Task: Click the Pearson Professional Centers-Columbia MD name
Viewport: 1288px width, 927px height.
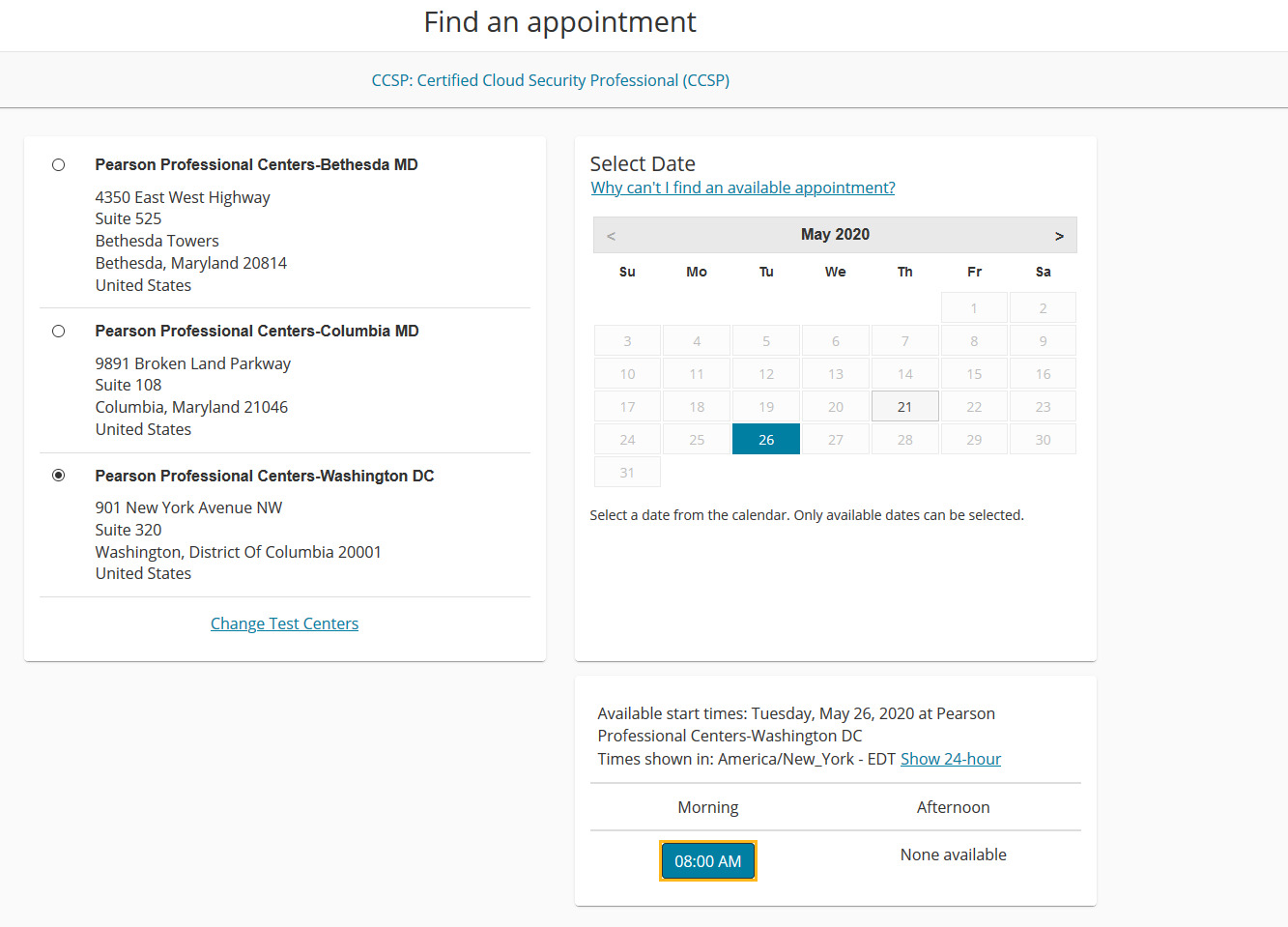Action: coord(256,332)
